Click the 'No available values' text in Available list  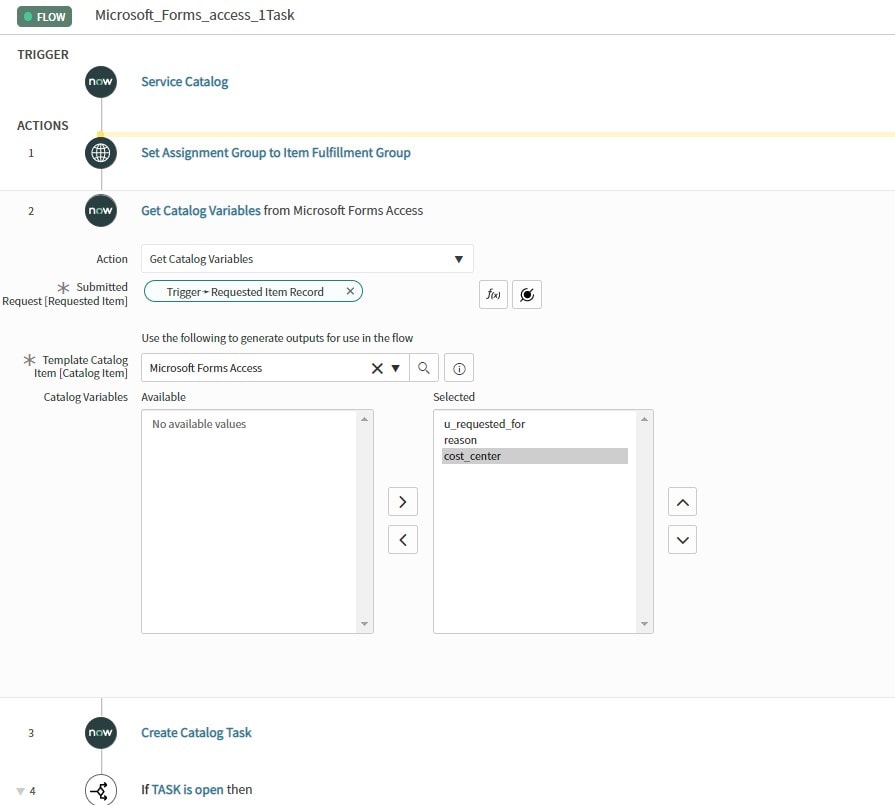[x=199, y=424]
